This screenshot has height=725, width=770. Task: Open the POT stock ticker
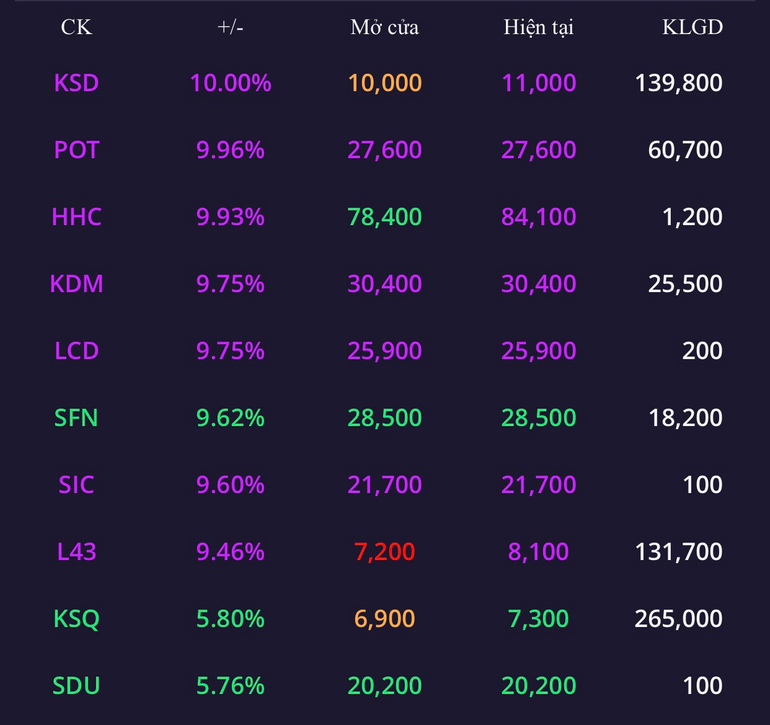76,149
